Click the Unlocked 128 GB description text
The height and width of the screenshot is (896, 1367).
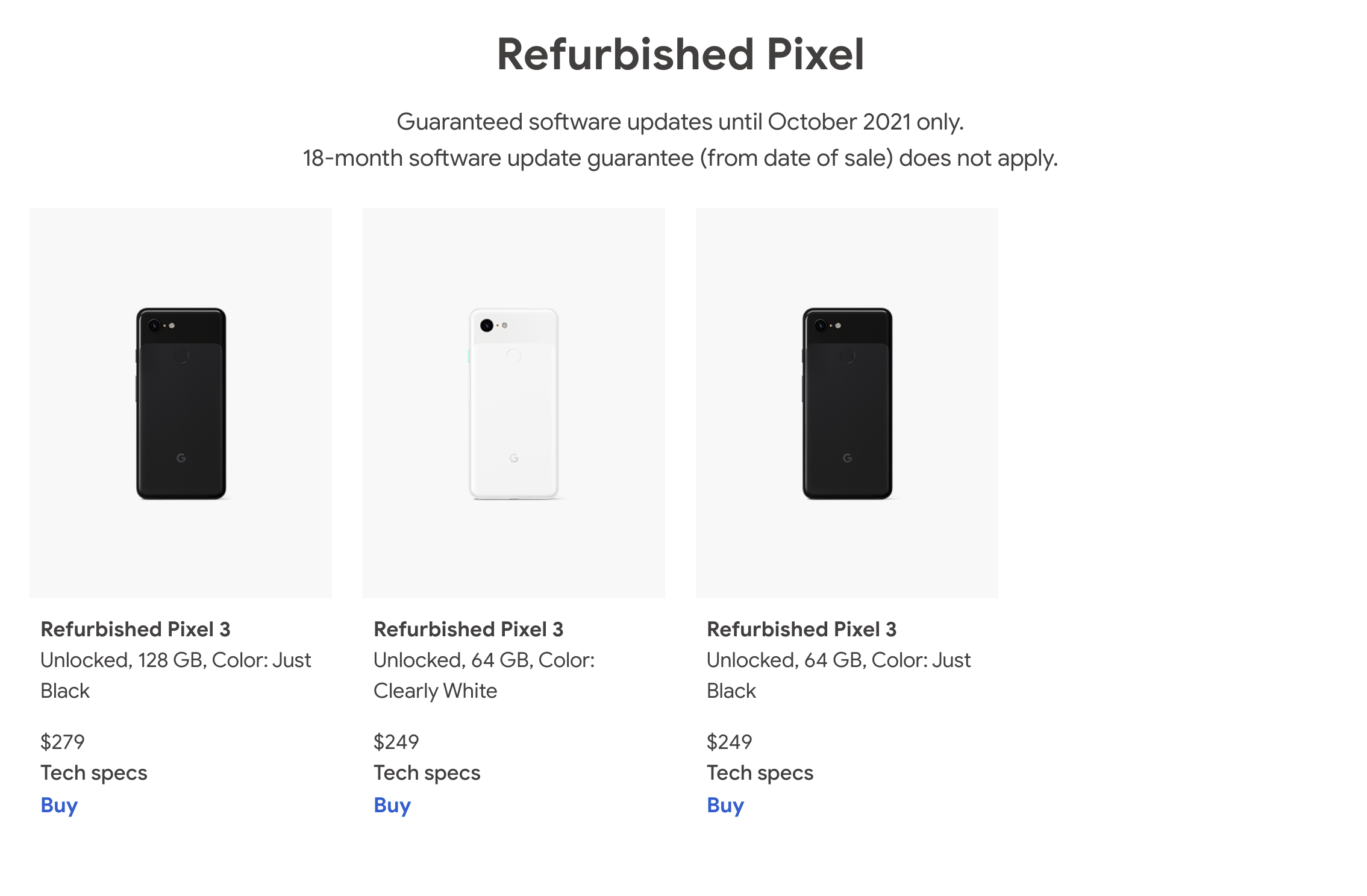click(175, 660)
